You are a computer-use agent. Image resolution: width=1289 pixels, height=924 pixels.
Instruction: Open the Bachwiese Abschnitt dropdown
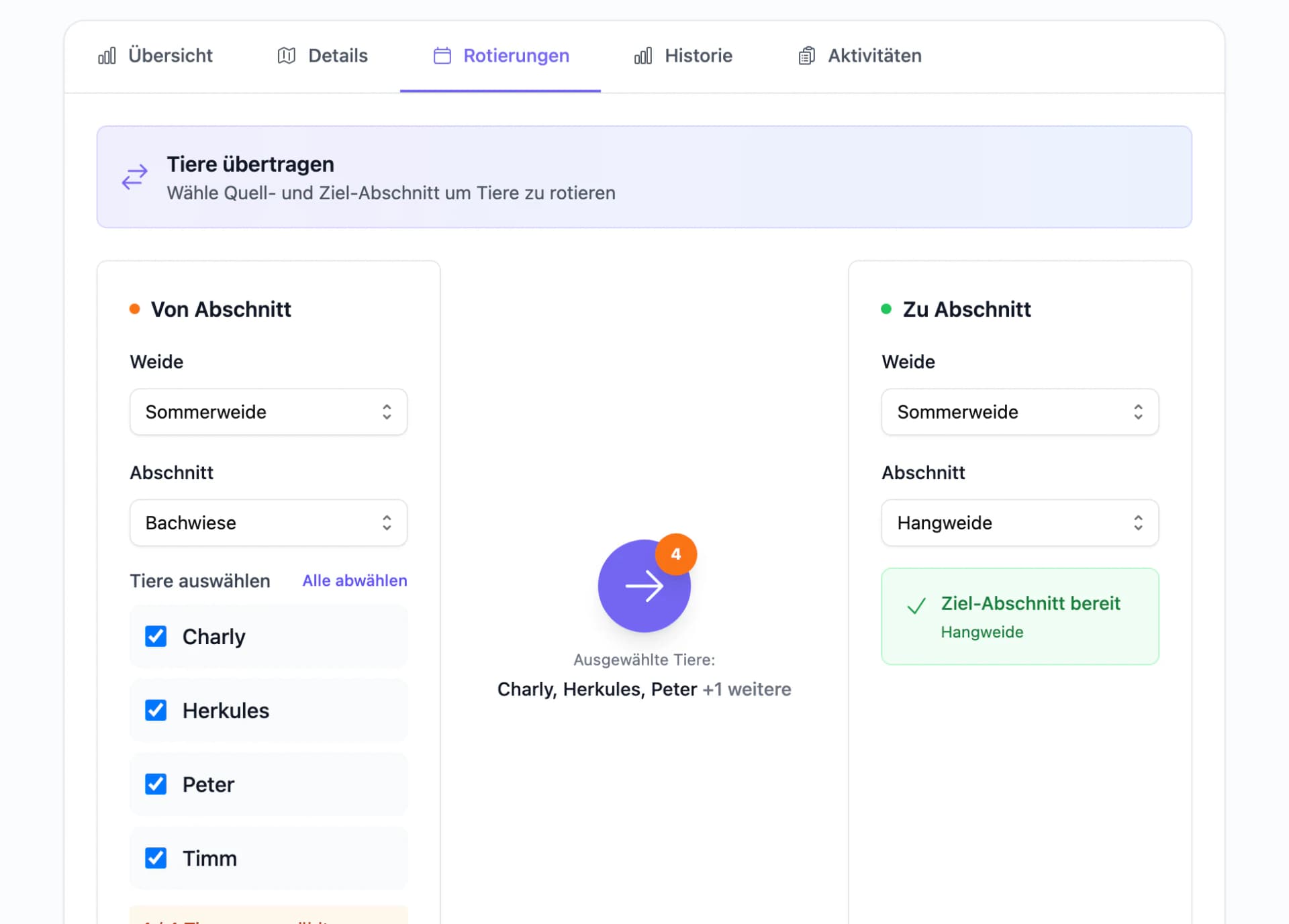click(269, 523)
